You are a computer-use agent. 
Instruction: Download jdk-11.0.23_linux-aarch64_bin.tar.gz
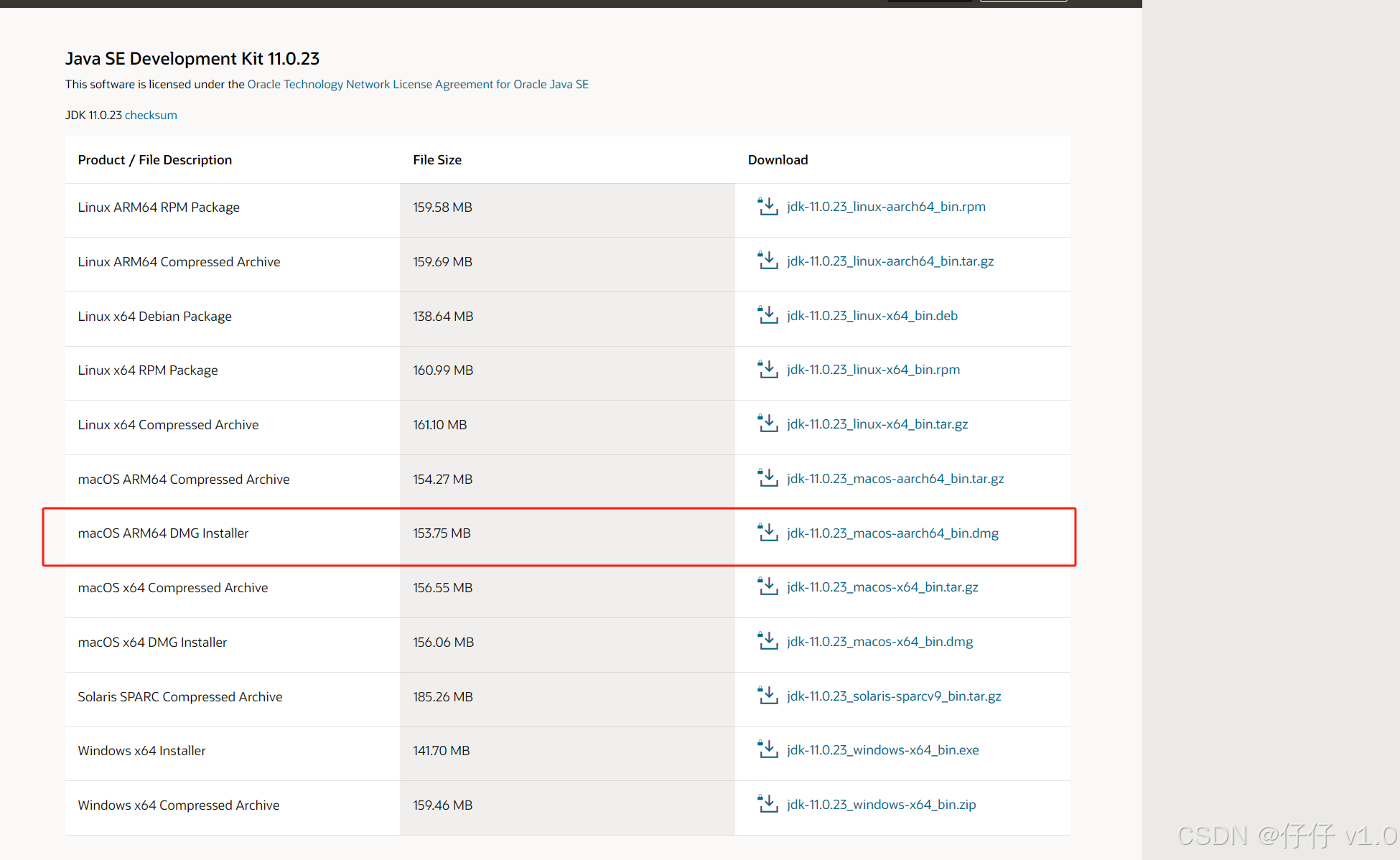(x=890, y=261)
